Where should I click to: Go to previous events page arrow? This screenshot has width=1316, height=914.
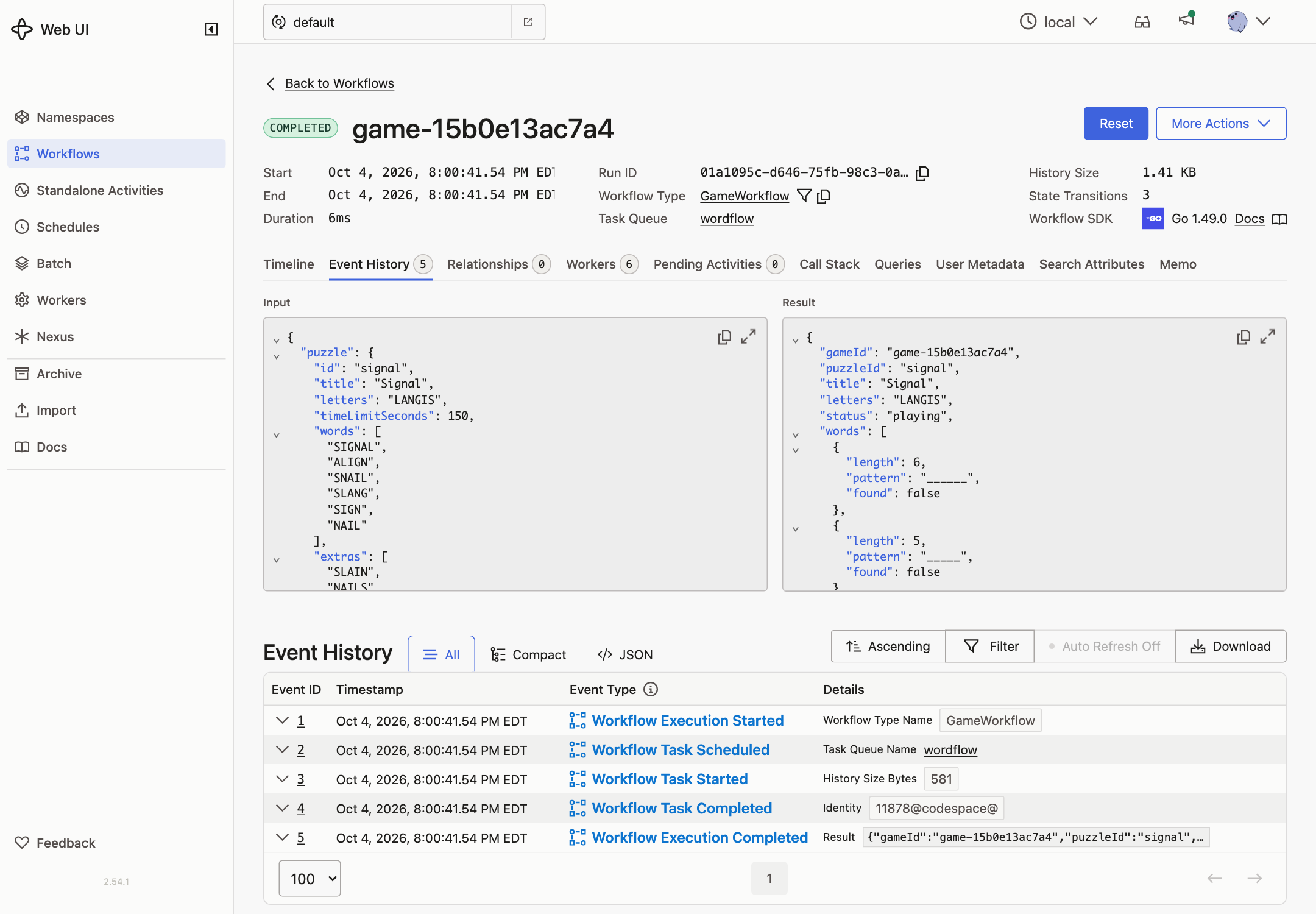tap(1215, 878)
